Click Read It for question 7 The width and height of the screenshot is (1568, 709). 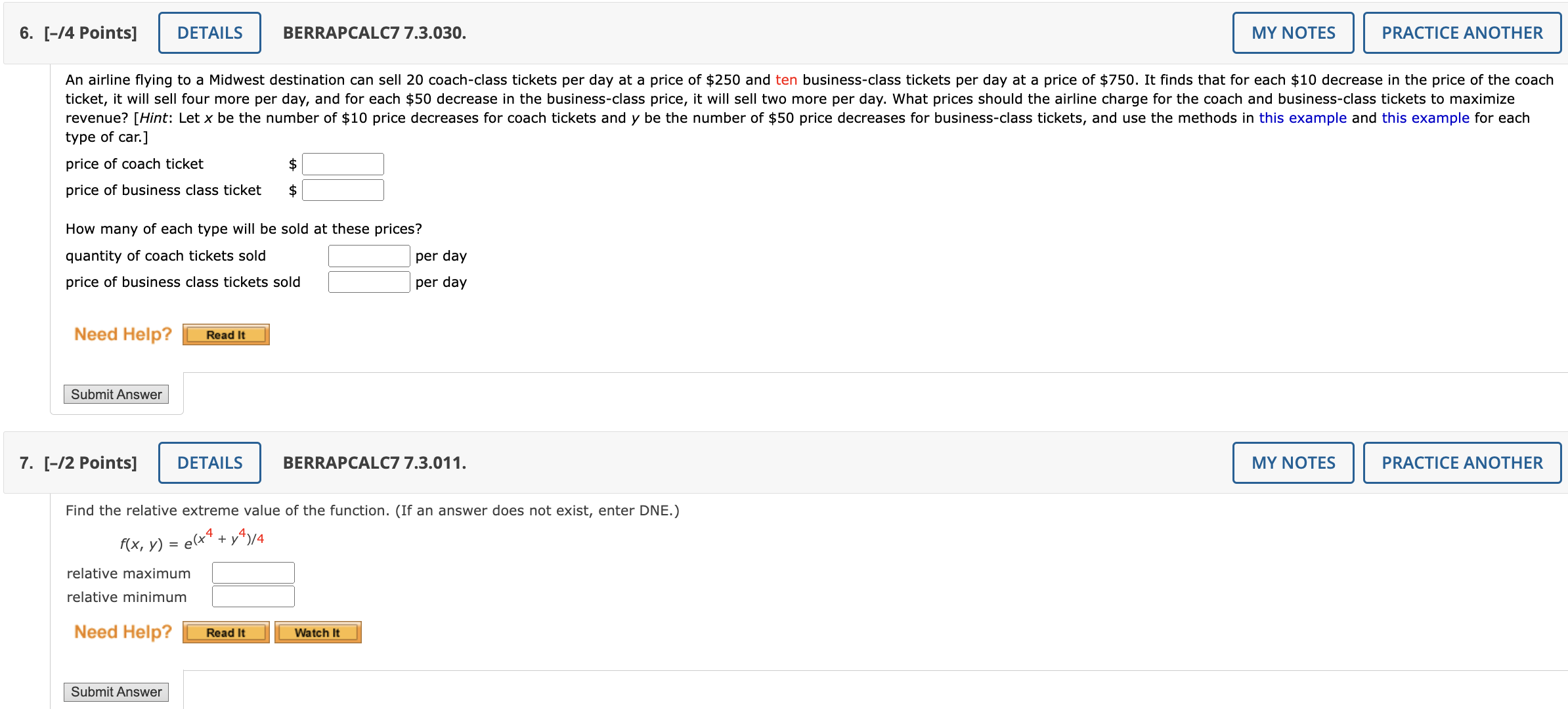[x=226, y=632]
